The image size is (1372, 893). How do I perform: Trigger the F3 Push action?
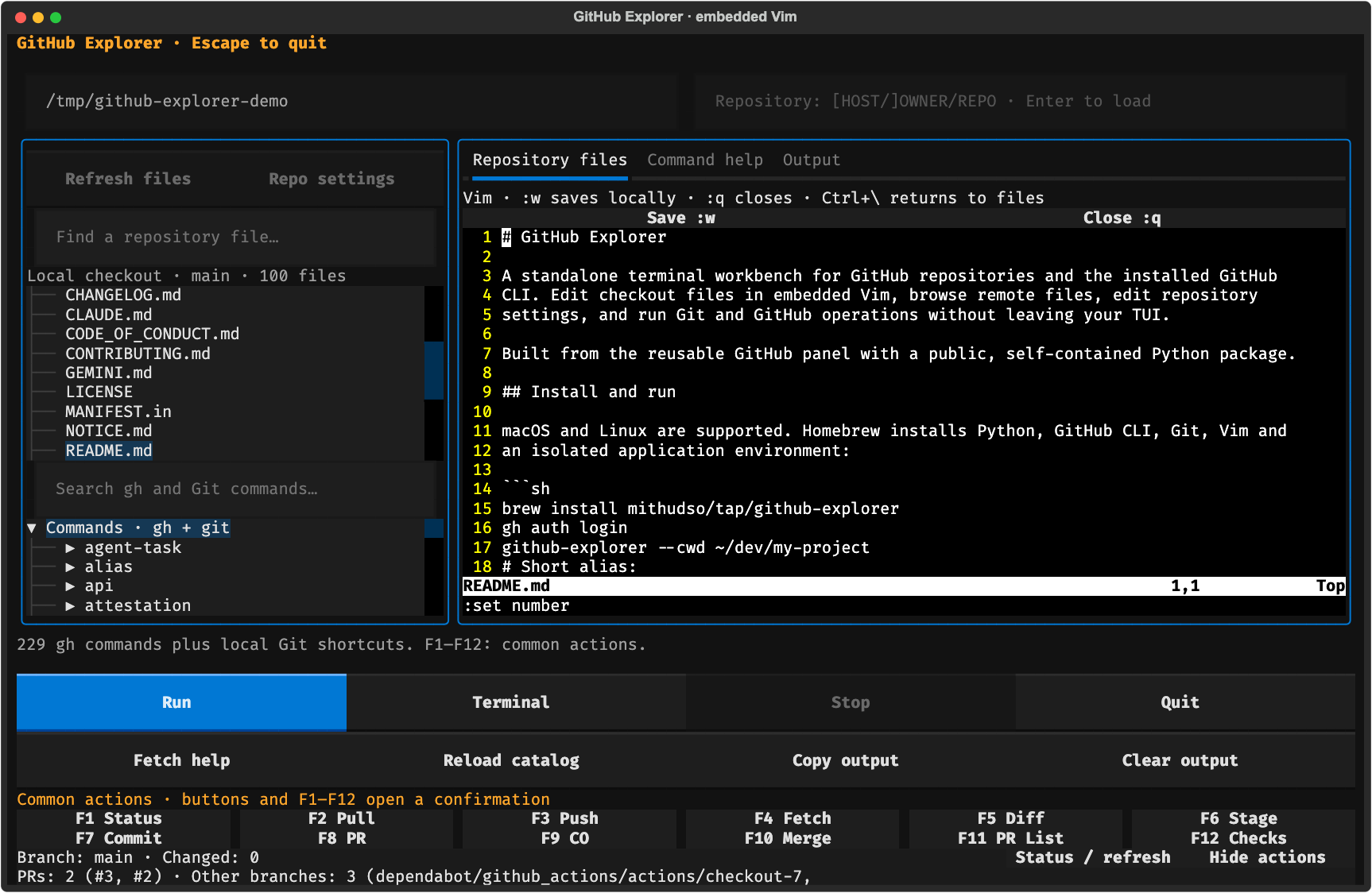click(x=565, y=819)
